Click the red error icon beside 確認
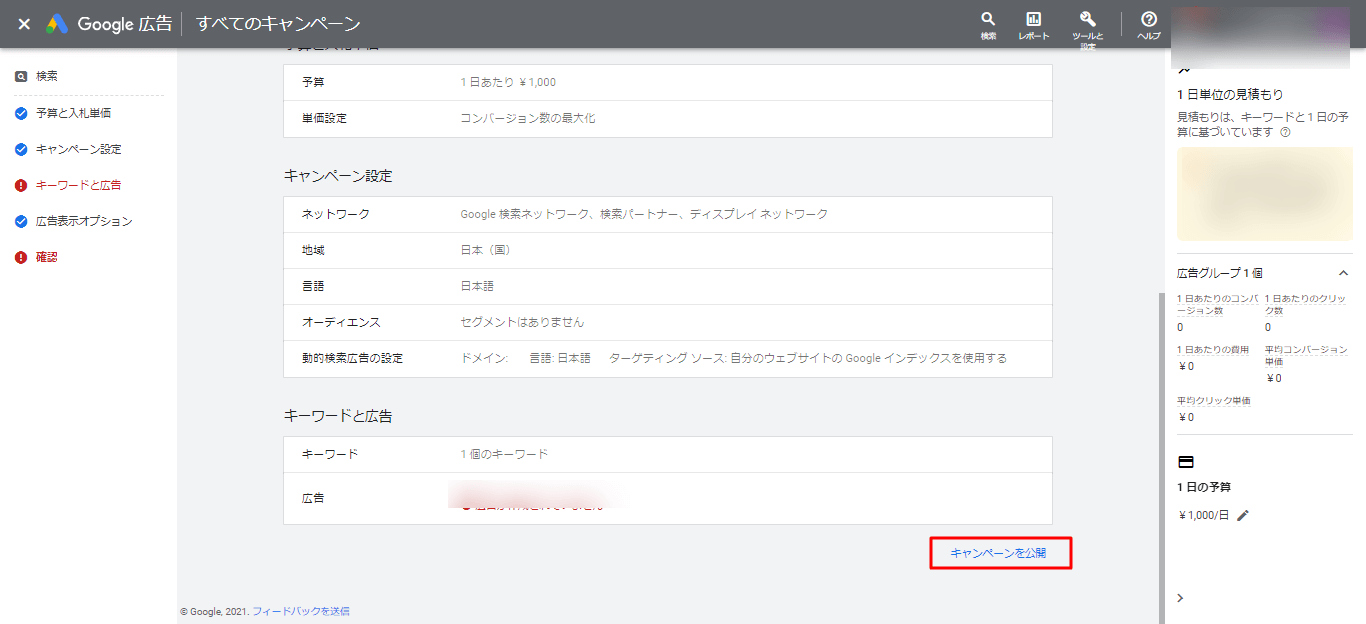 tap(21, 257)
